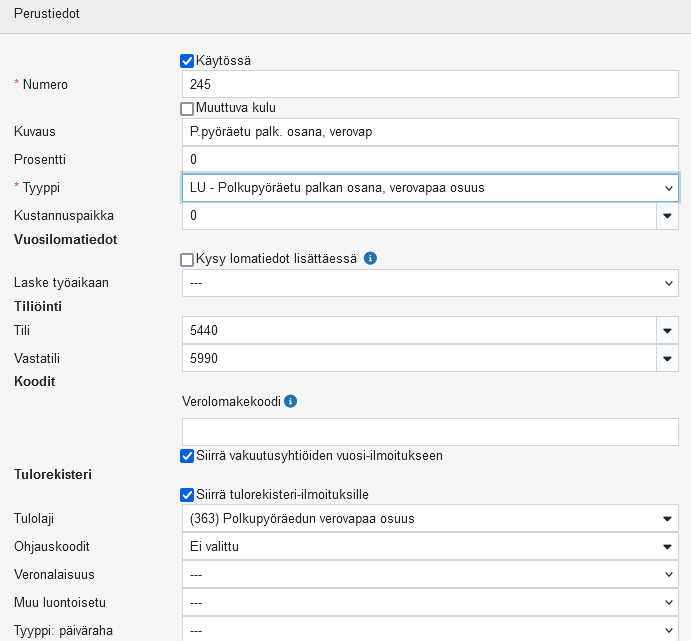Expand the Kustannuspaikka dropdown arrow
The width and height of the screenshot is (691, 641).
[667, 216]
